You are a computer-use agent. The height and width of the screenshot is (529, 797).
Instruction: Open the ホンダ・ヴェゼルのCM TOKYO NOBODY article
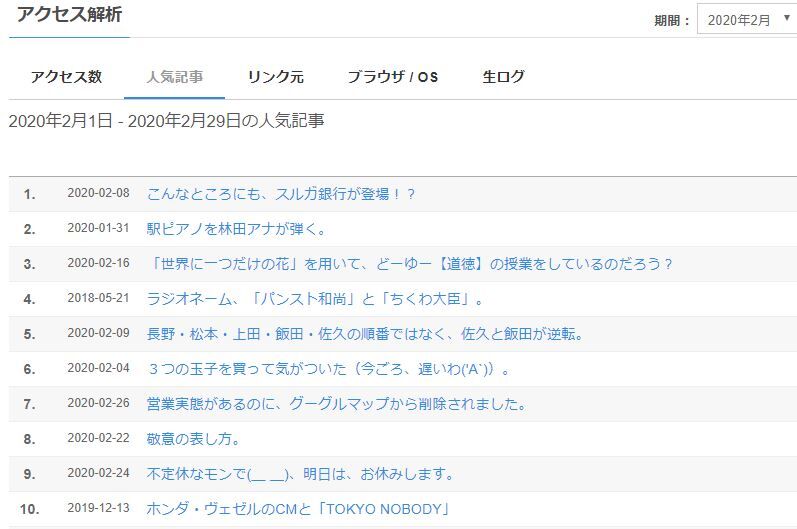pyautogui.click(x=298, y=509)
